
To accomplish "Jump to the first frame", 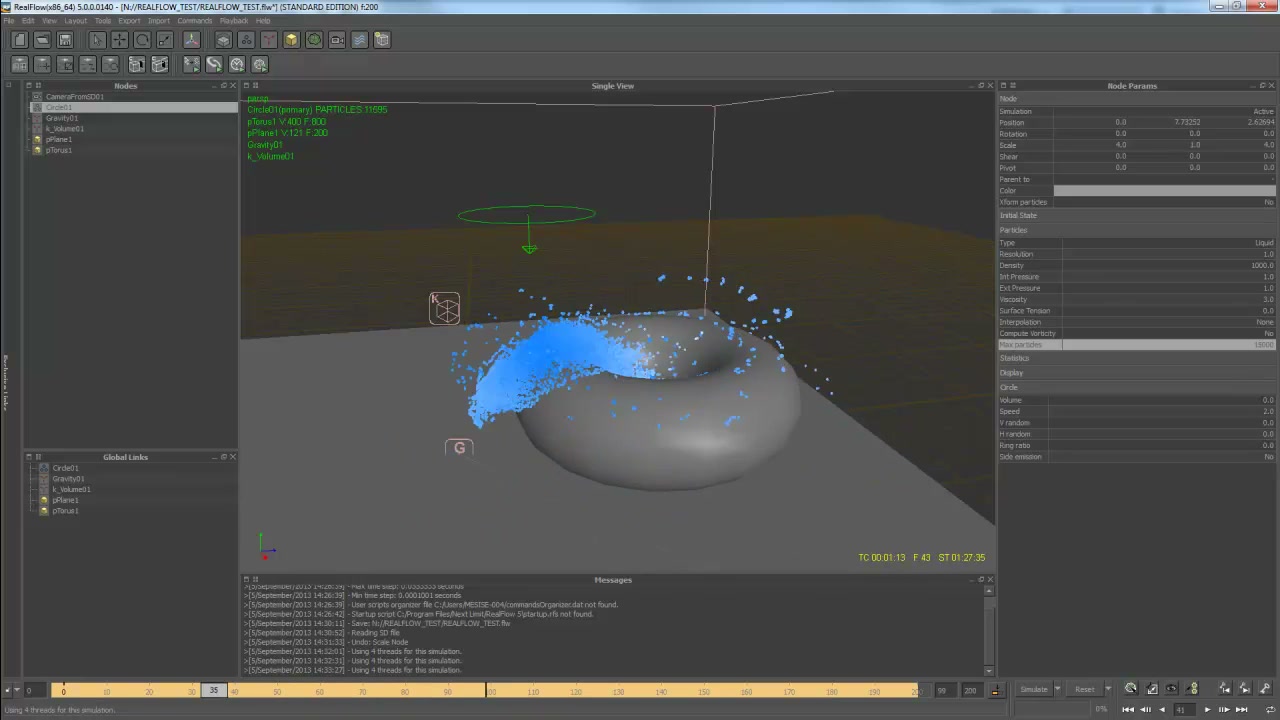I will [1128, 709].
